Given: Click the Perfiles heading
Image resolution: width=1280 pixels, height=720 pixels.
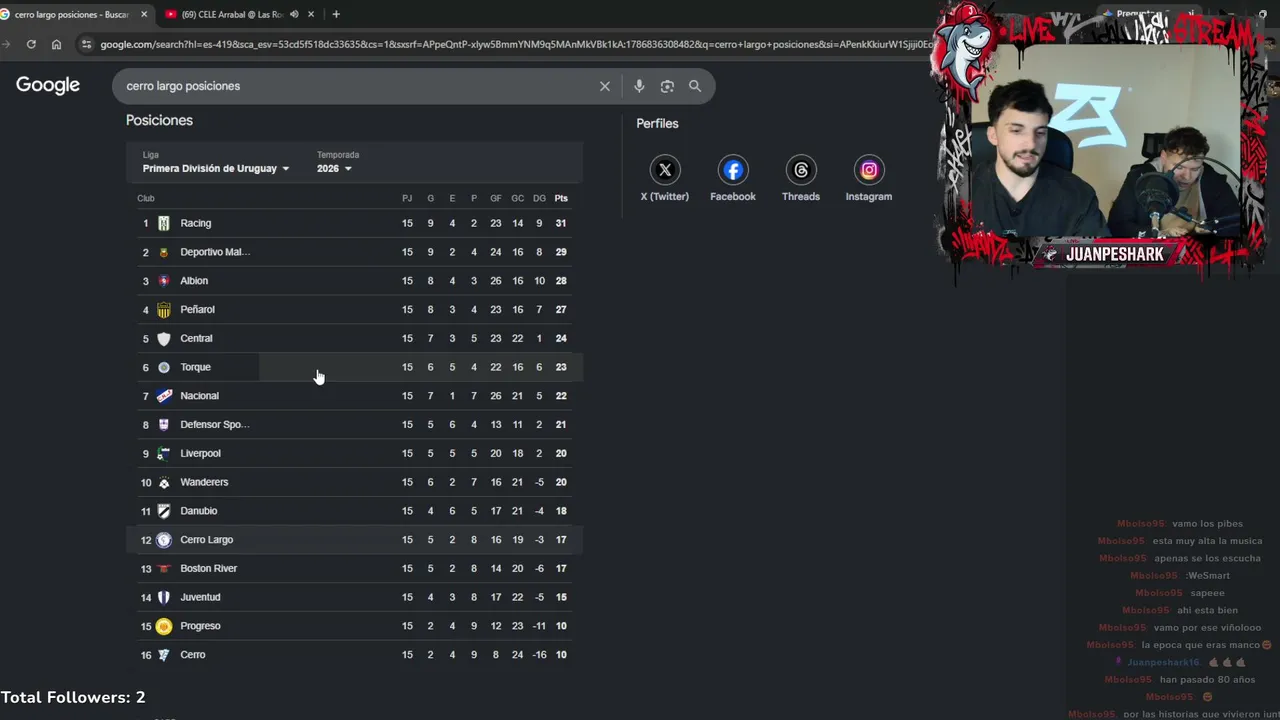Looking at the screenshot, I should click(657, 123).
